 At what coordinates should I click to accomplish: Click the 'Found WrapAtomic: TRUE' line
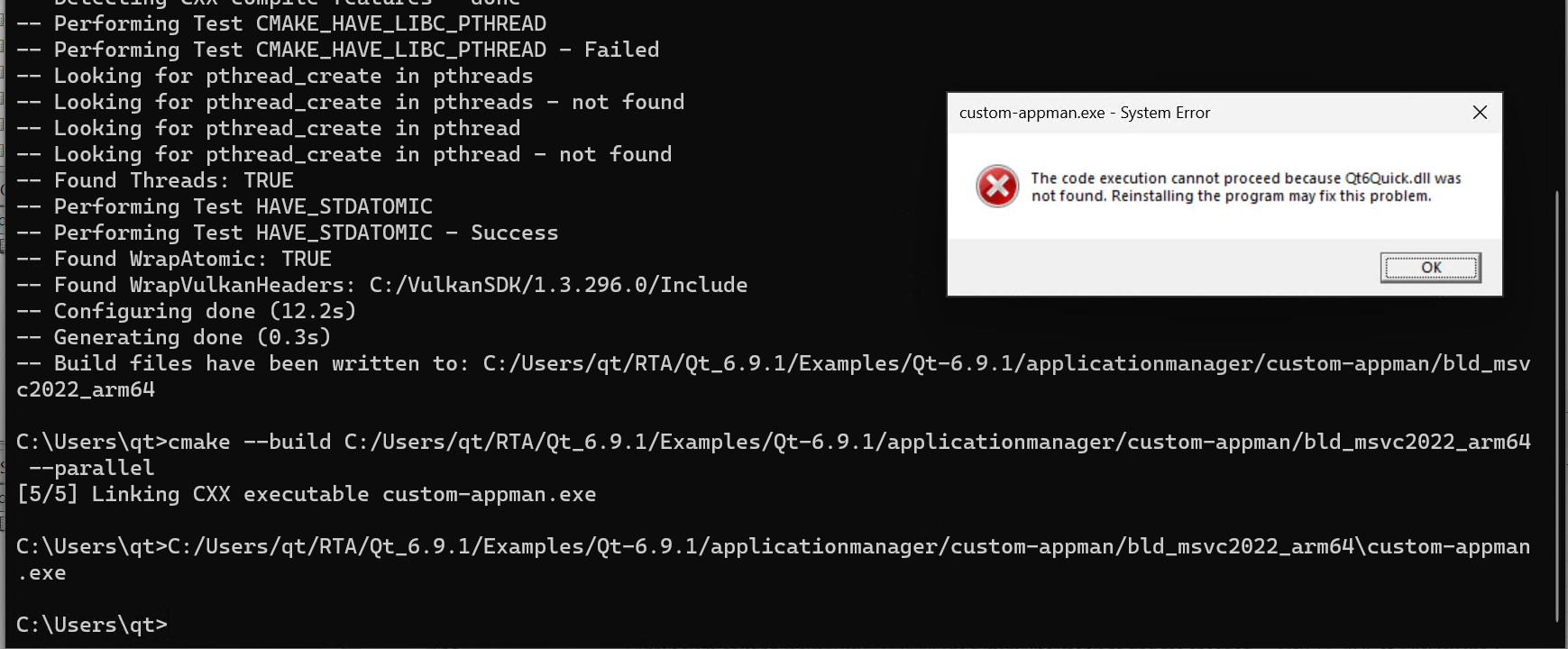tap(174, 259)
